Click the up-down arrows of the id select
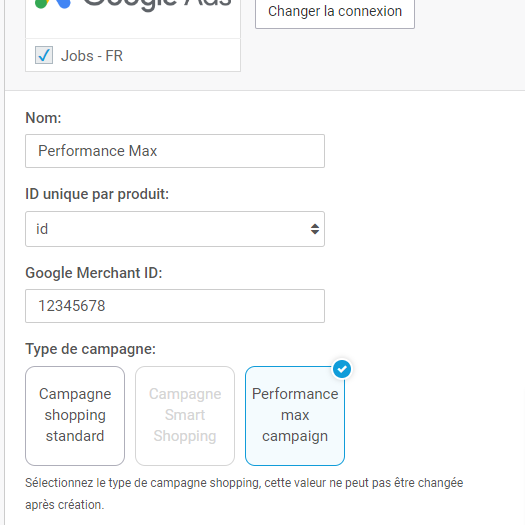 tap(315, 229)
